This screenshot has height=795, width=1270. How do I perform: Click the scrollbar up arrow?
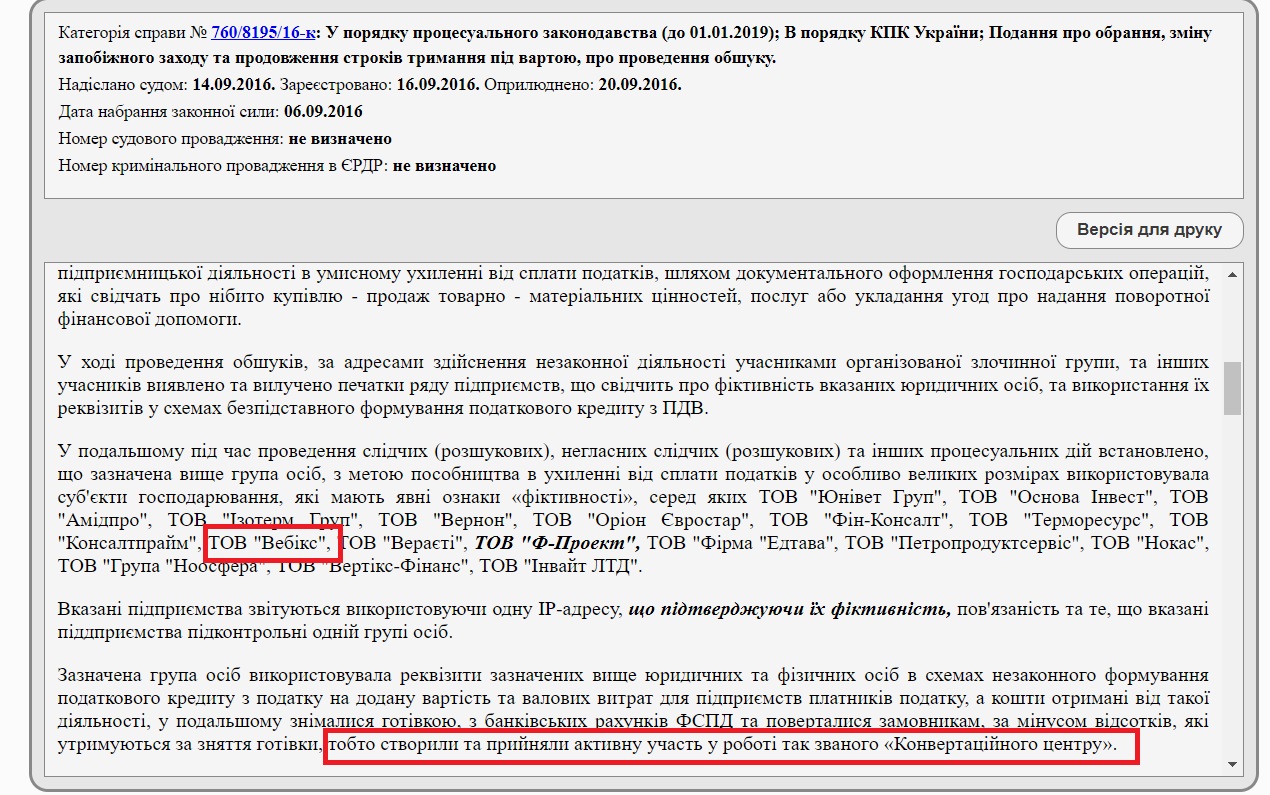1232,273
